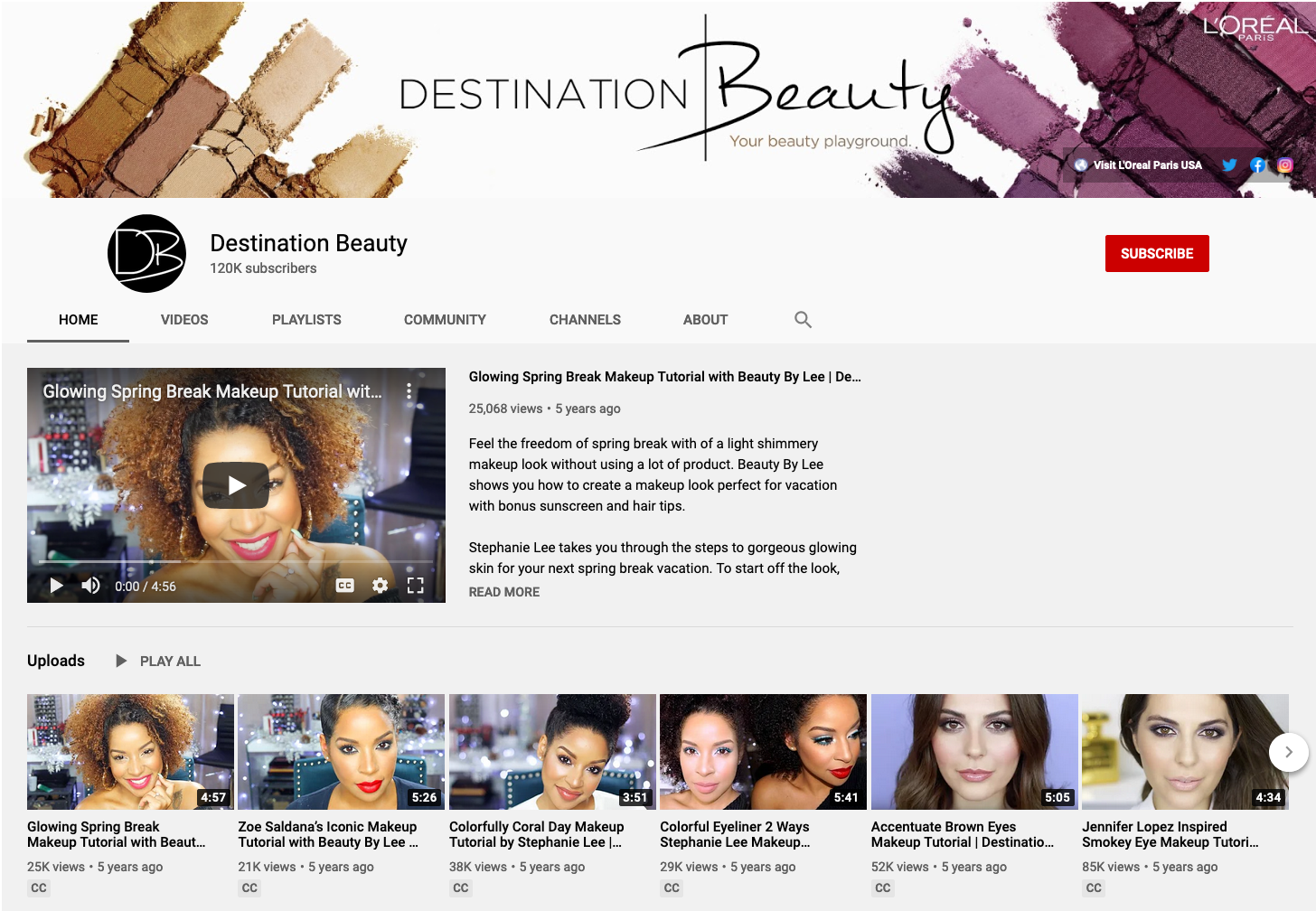Click Accentuate Brown Eyes Makeup Tutorial title
Image resolution: width=1316 pixels, height=911 pixels.
click(963, 834)
